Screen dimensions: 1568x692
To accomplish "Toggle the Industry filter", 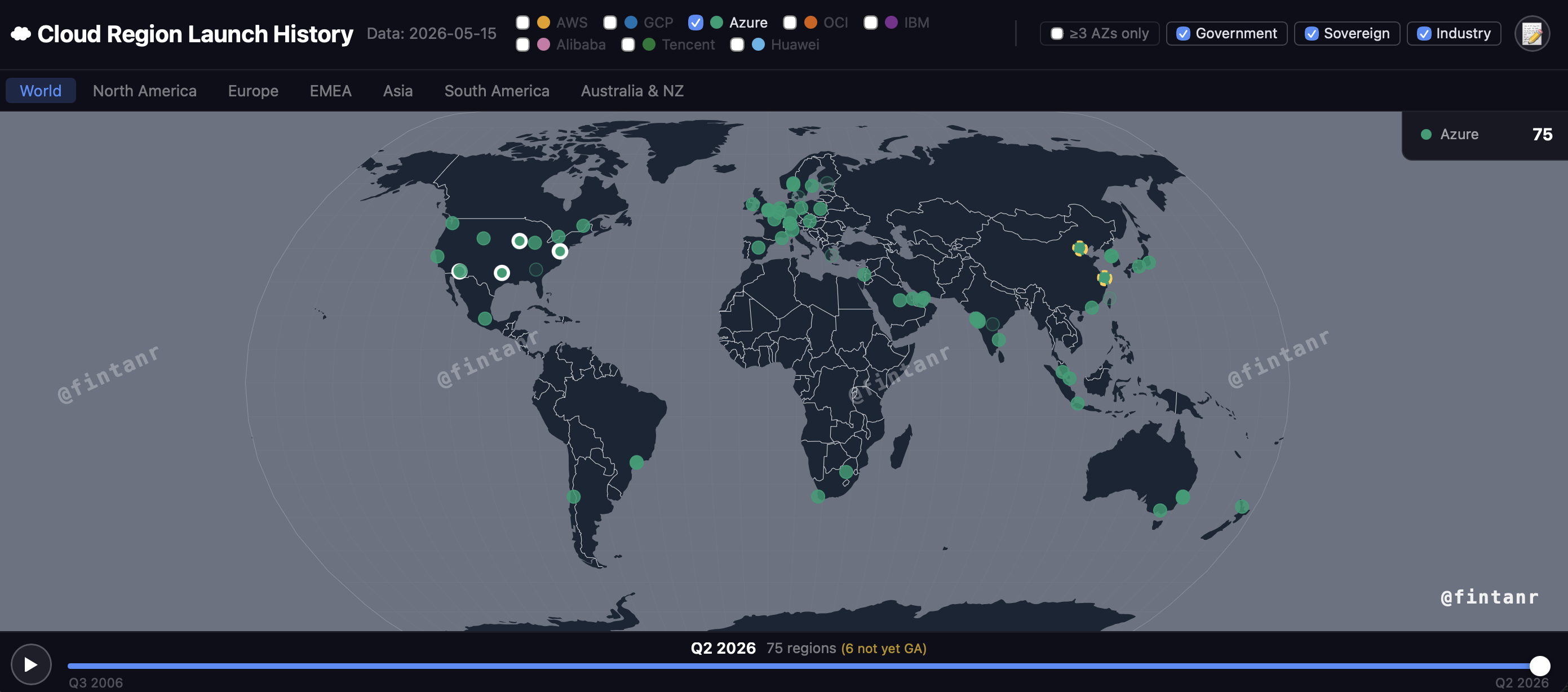I will 1454,33.
